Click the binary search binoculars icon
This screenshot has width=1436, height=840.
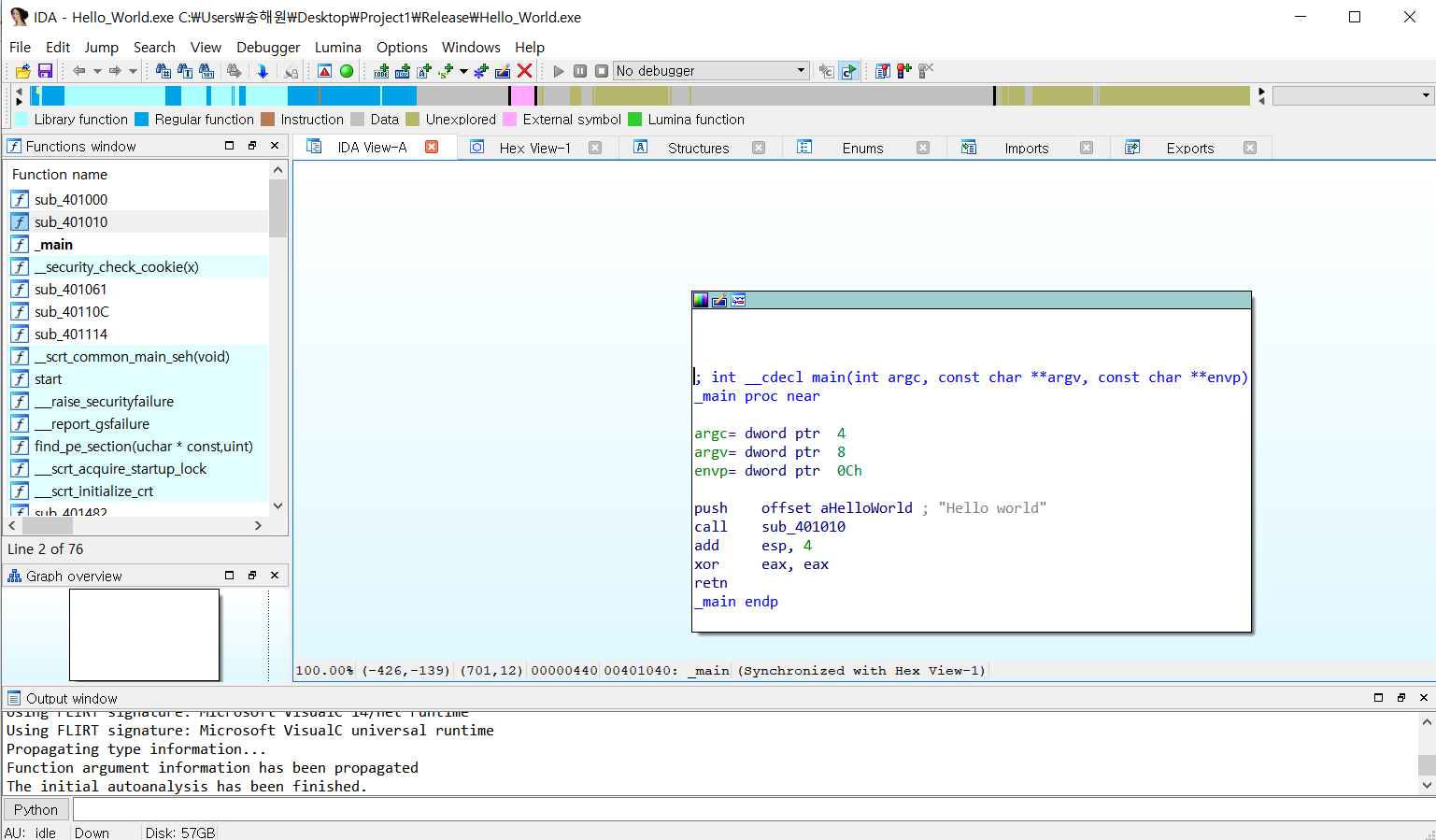point(206,71)
